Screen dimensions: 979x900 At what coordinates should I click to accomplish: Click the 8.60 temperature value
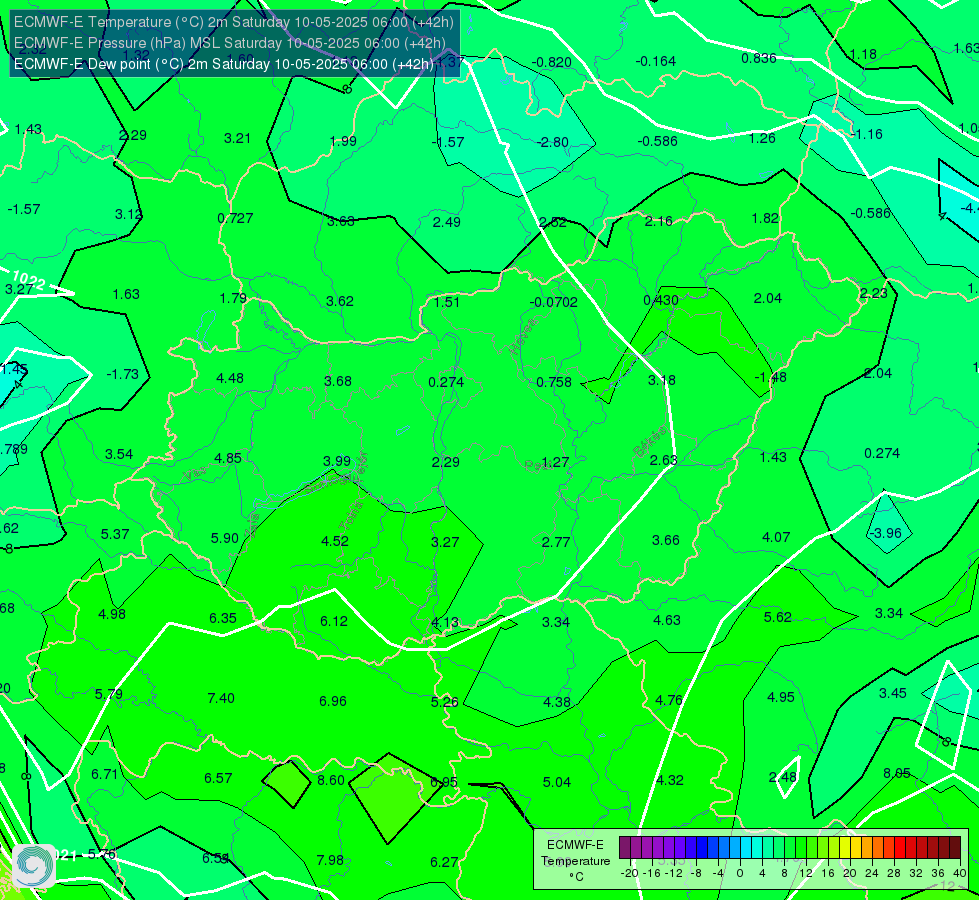[x=331, y=780]
